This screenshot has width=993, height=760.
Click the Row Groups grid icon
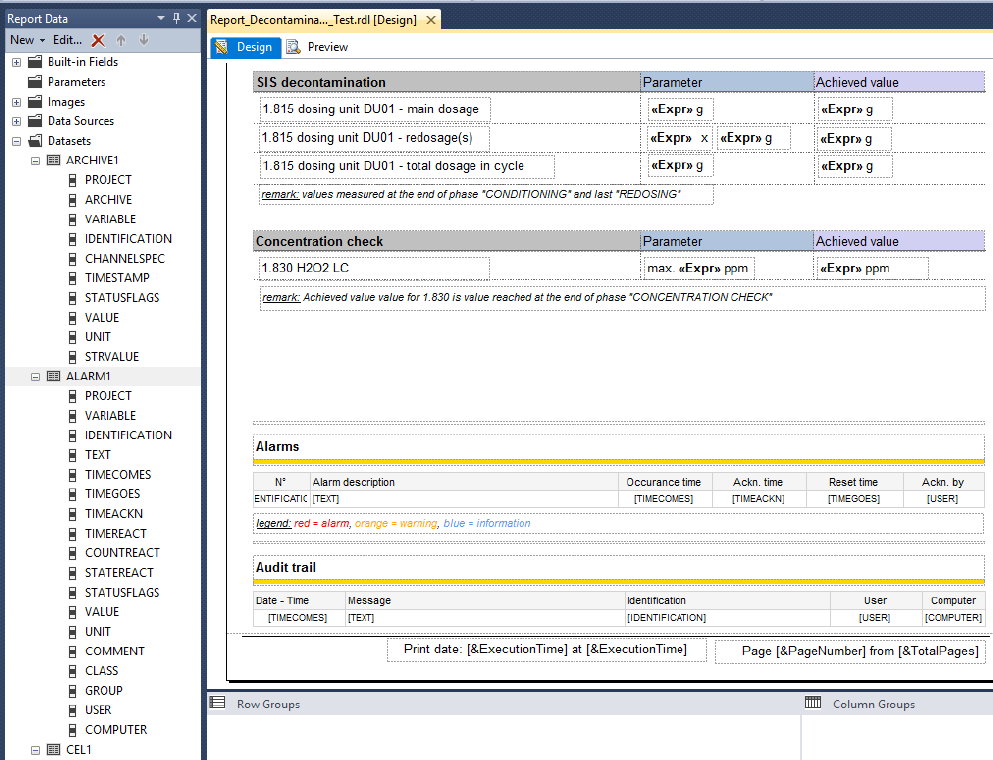point(217,703)
